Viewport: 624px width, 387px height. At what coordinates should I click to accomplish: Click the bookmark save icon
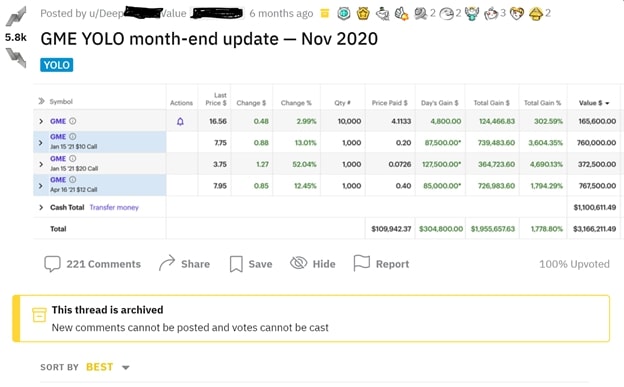[236, 264]
